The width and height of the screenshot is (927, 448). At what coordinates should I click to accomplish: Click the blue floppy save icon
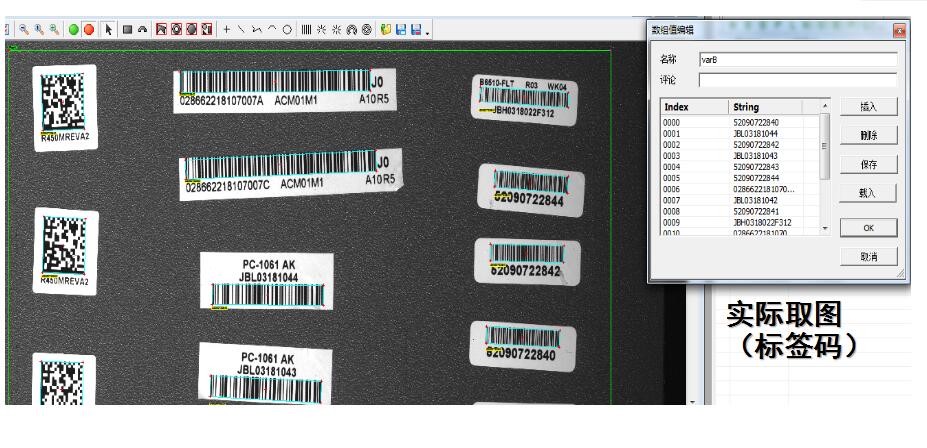click(x=401, y=29)
